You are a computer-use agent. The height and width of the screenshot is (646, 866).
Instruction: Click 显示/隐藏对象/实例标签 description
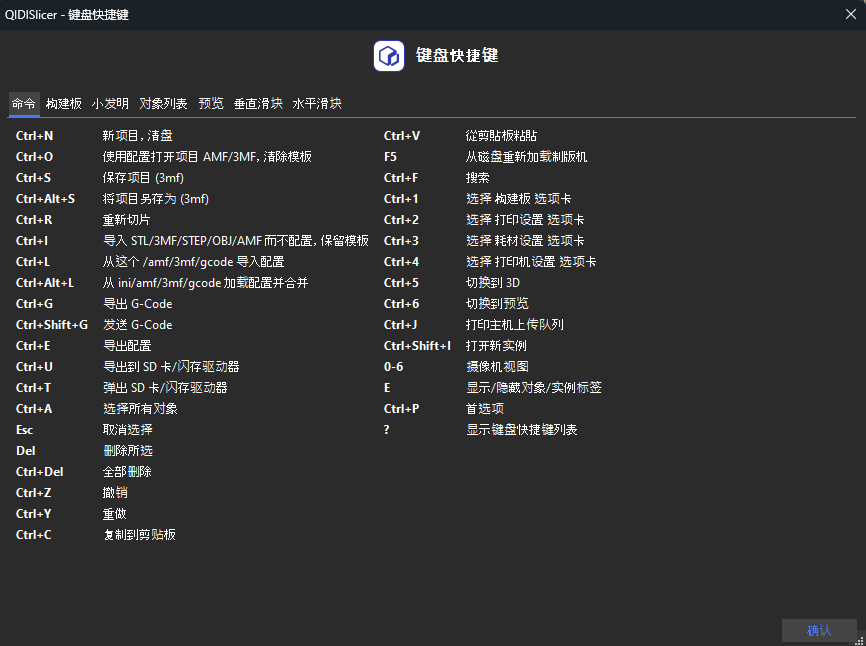(x=534, y=388)
